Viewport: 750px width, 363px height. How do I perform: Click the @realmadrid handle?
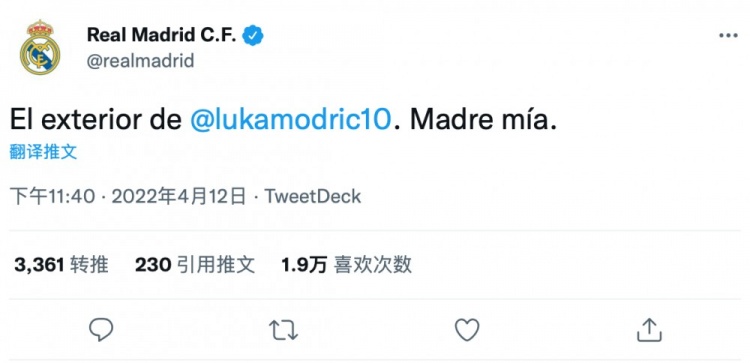click(140, 61)
